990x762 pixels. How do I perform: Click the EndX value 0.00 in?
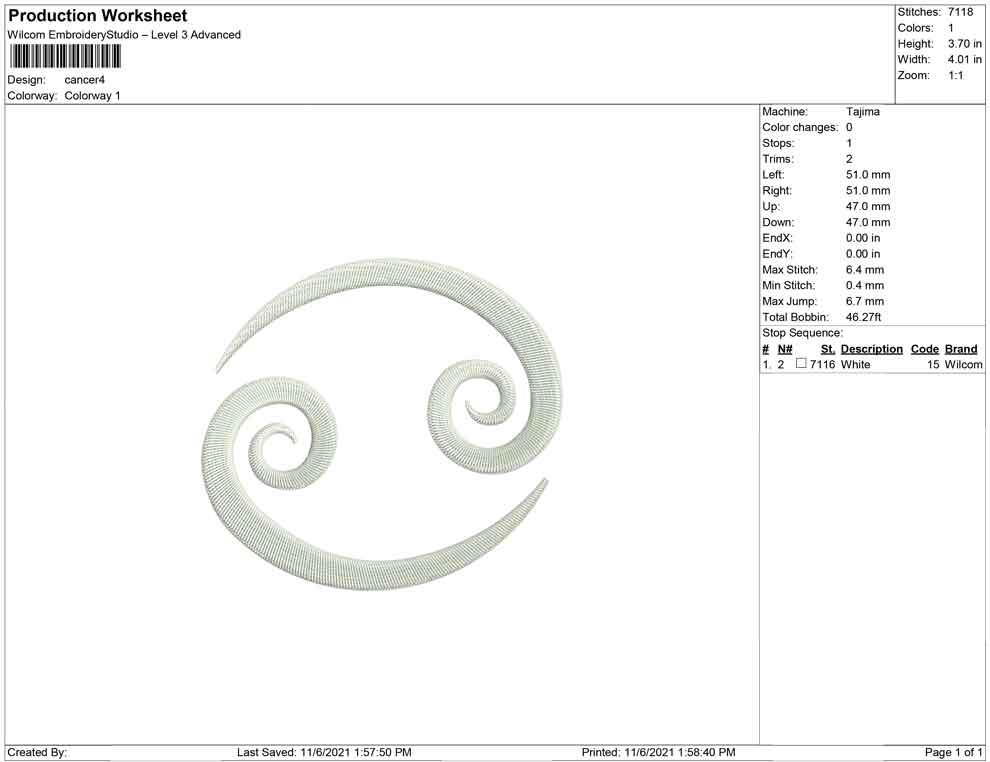862,238
